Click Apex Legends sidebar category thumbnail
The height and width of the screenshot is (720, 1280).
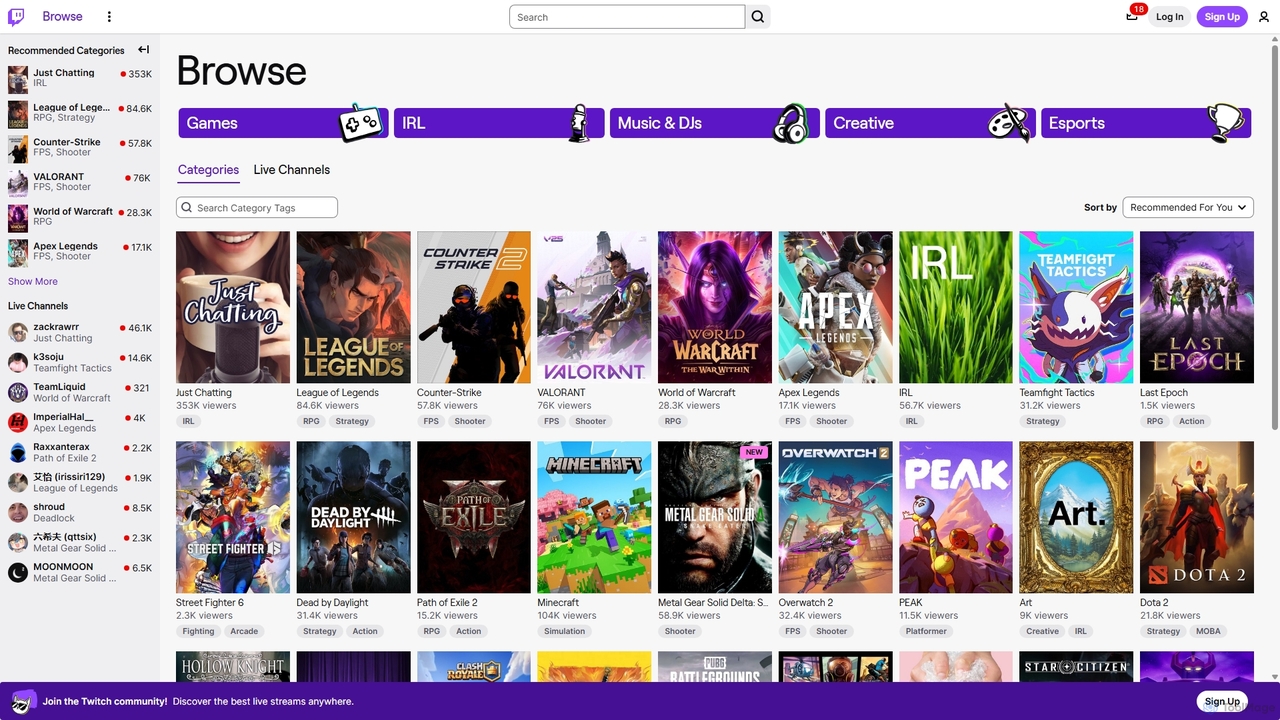pyautogui.click(x=18, y=252)
